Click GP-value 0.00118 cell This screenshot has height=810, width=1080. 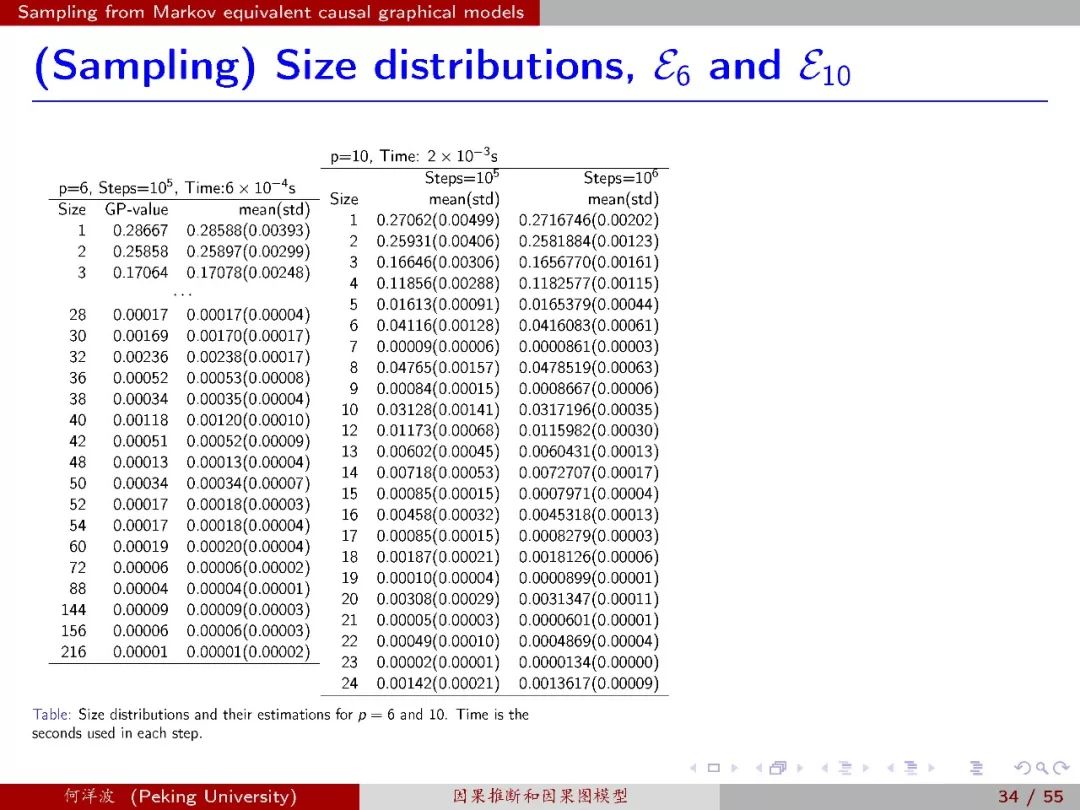coord(141,420)
